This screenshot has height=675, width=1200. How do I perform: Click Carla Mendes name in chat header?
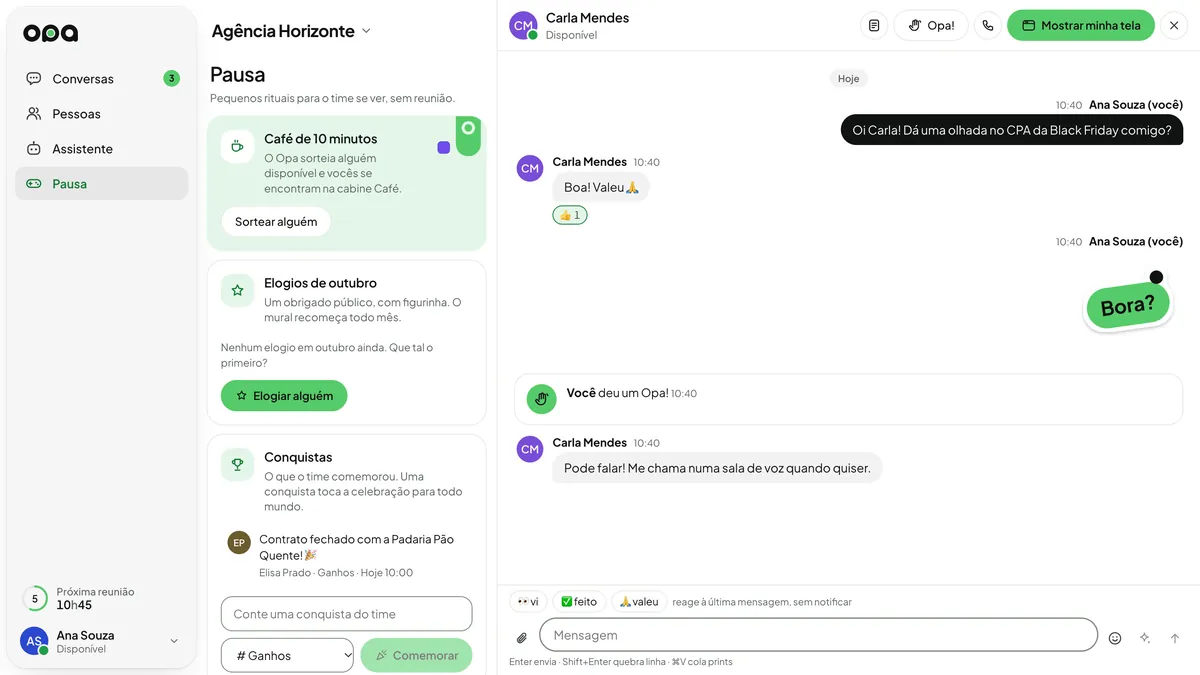pyautogui.click(x=588, y=18)
